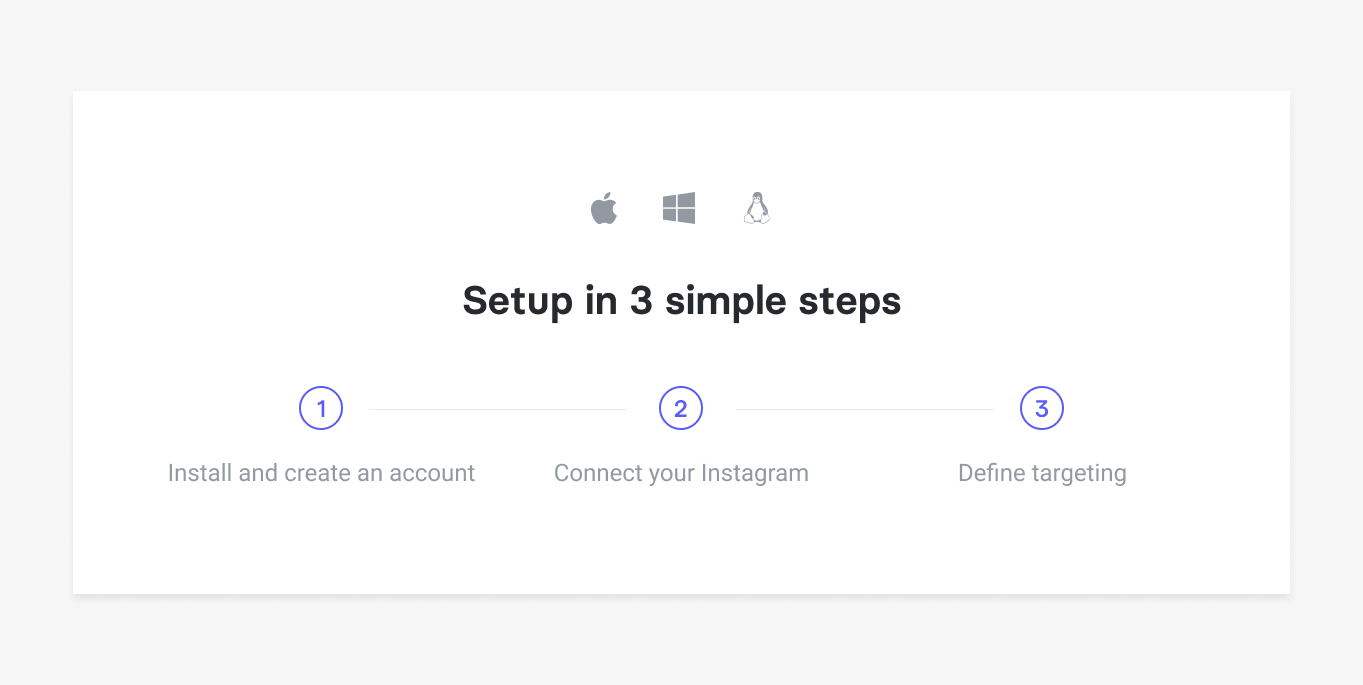1363x685 pixels.
Task: Select the Windows logo icon
Action: [679, 208]
